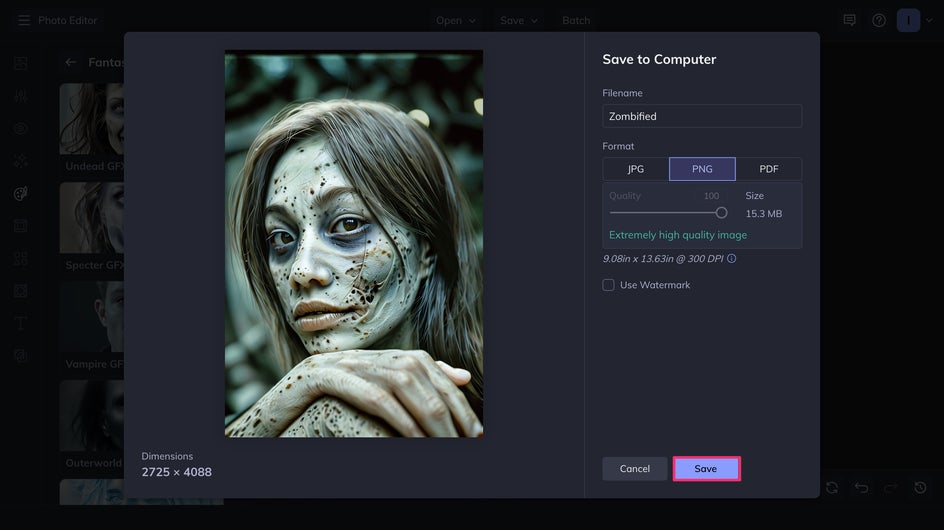Click the Quality slider handle

click(721, 213)
